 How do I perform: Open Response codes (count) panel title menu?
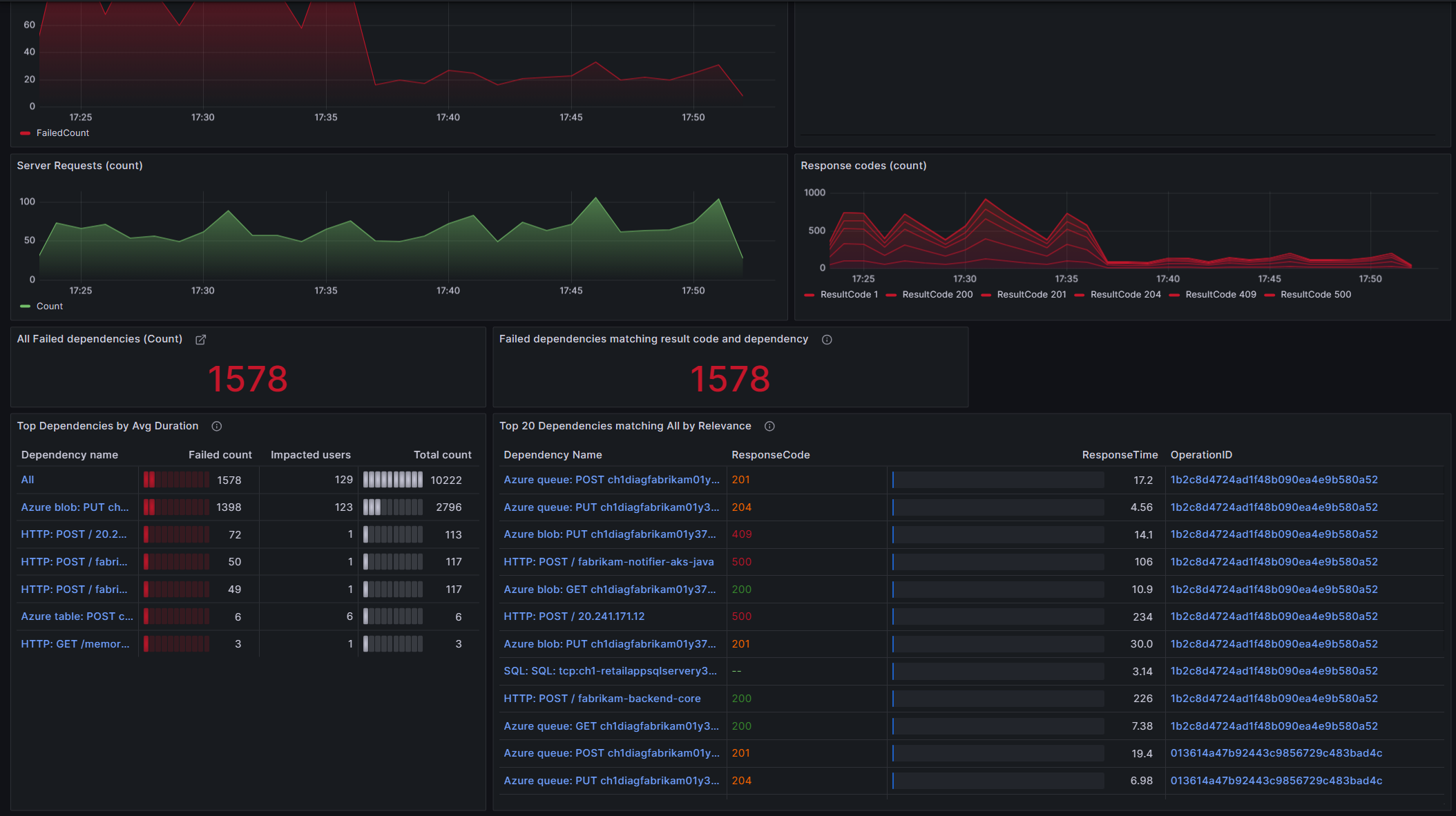(863, 166)
